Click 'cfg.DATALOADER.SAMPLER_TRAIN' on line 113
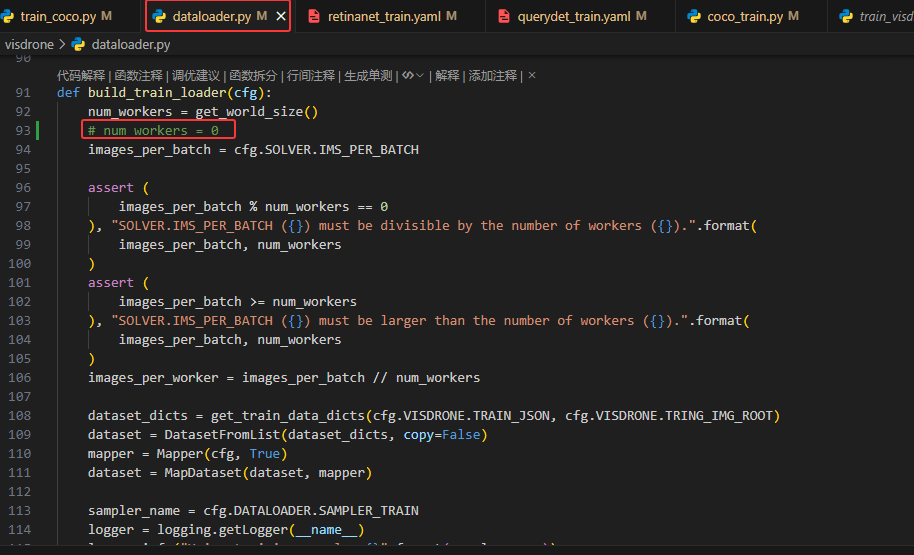Image resolution: width=914 pixels, height=555 pixels. tap(311, 511)
